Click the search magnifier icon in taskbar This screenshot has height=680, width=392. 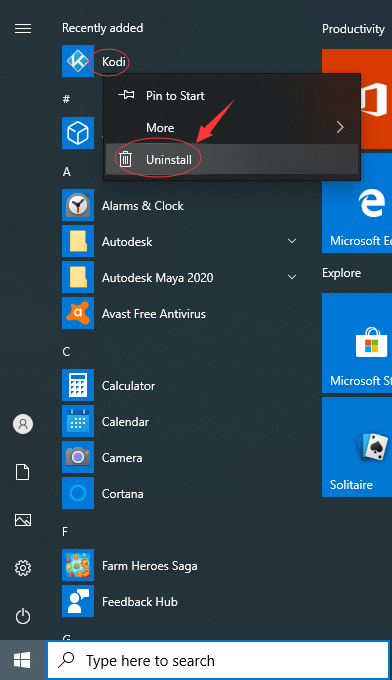coord(66,660)
